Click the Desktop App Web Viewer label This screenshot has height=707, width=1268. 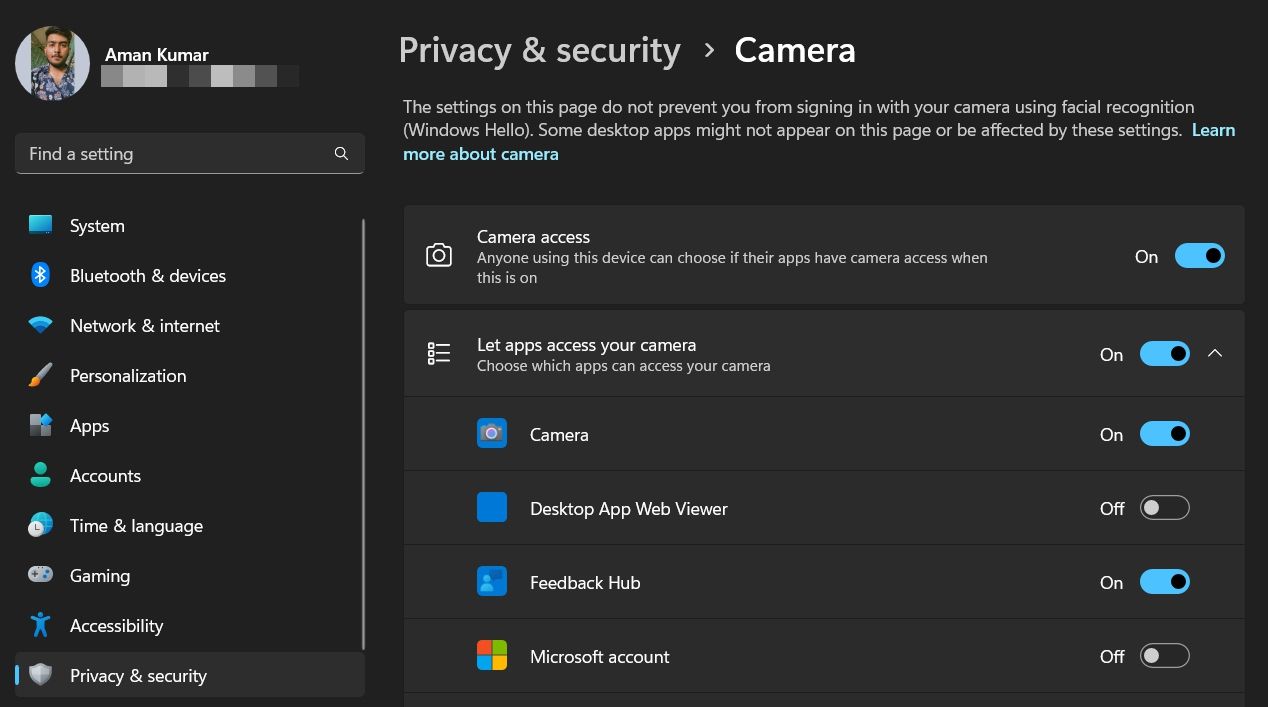click(x=629, y=508)
